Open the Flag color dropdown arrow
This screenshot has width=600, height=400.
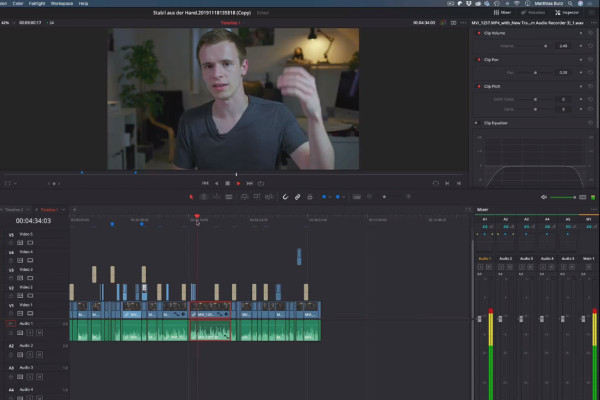(330, 197)
